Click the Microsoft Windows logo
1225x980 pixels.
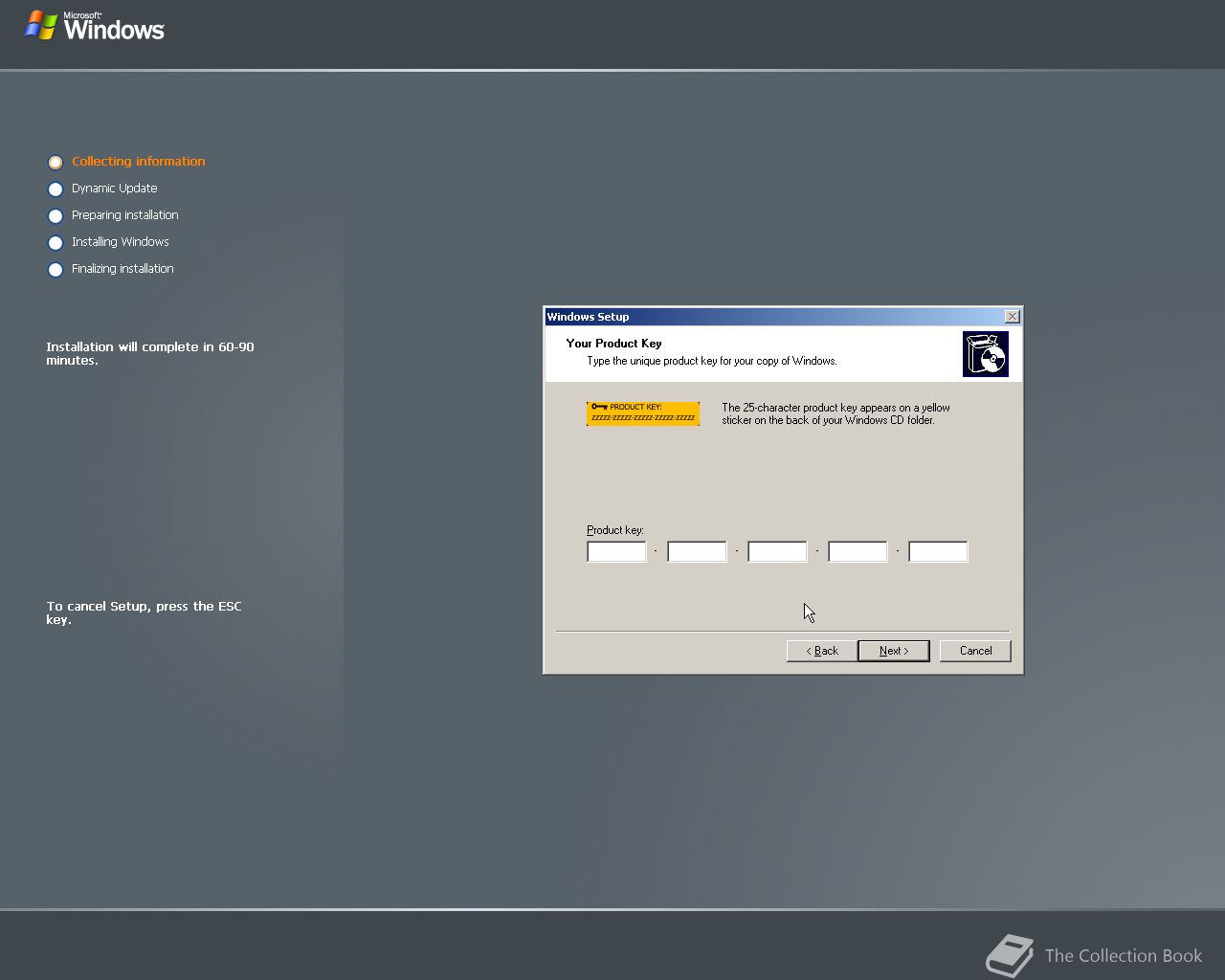[95, 26]
